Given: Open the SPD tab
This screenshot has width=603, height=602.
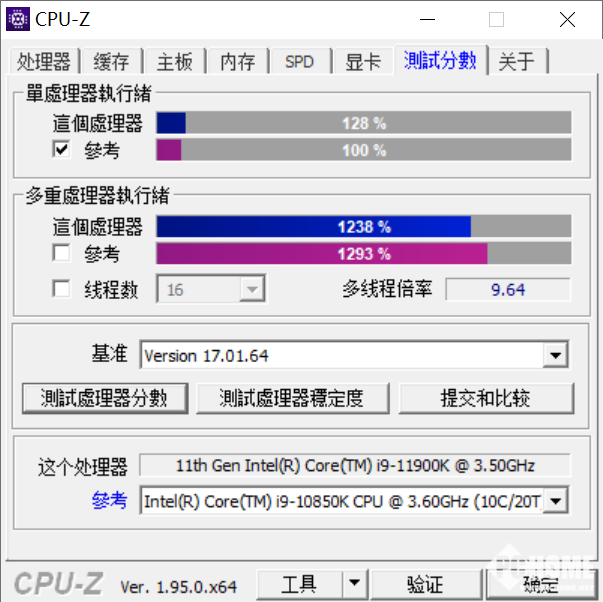Looking at the screenshot, I should (300, 62).
